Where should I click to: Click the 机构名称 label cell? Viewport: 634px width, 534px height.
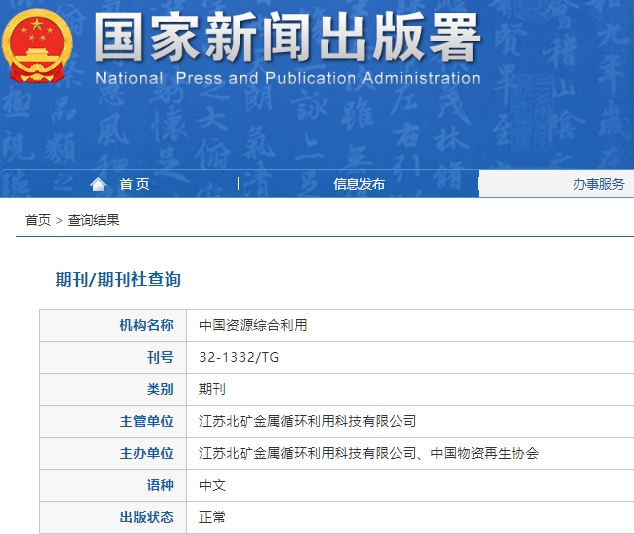(x=146, y=325)
